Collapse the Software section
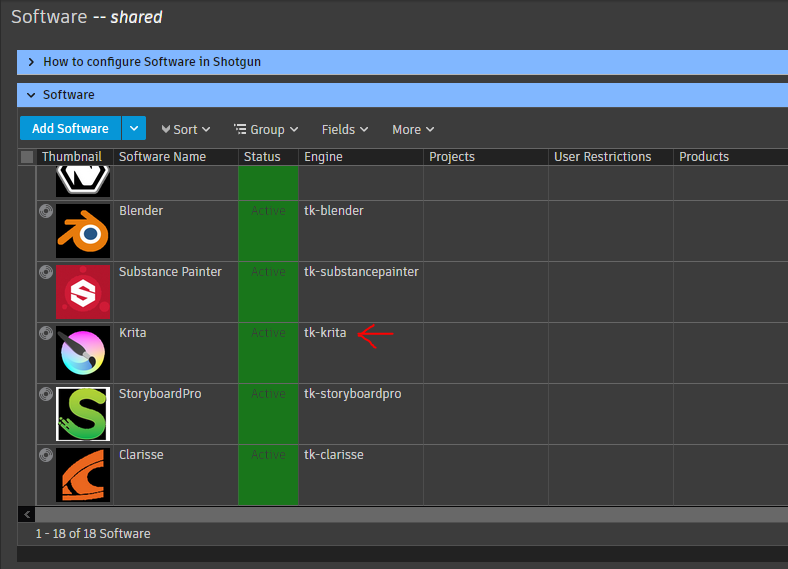Image resolution: width=788 pixels, height=569 pixels. coord(31,95)
